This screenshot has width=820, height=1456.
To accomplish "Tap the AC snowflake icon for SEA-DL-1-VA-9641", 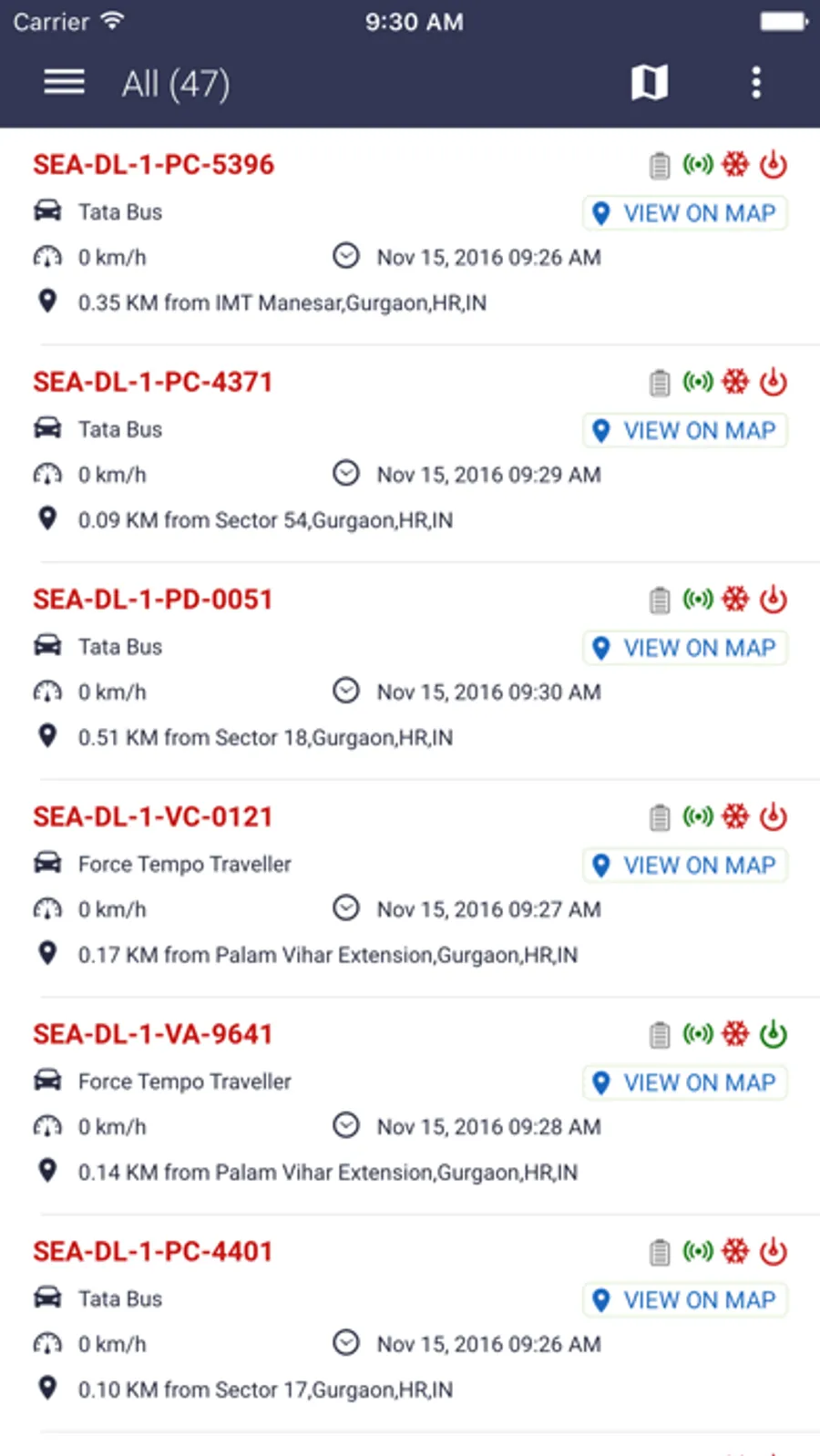I will 735,1033.
